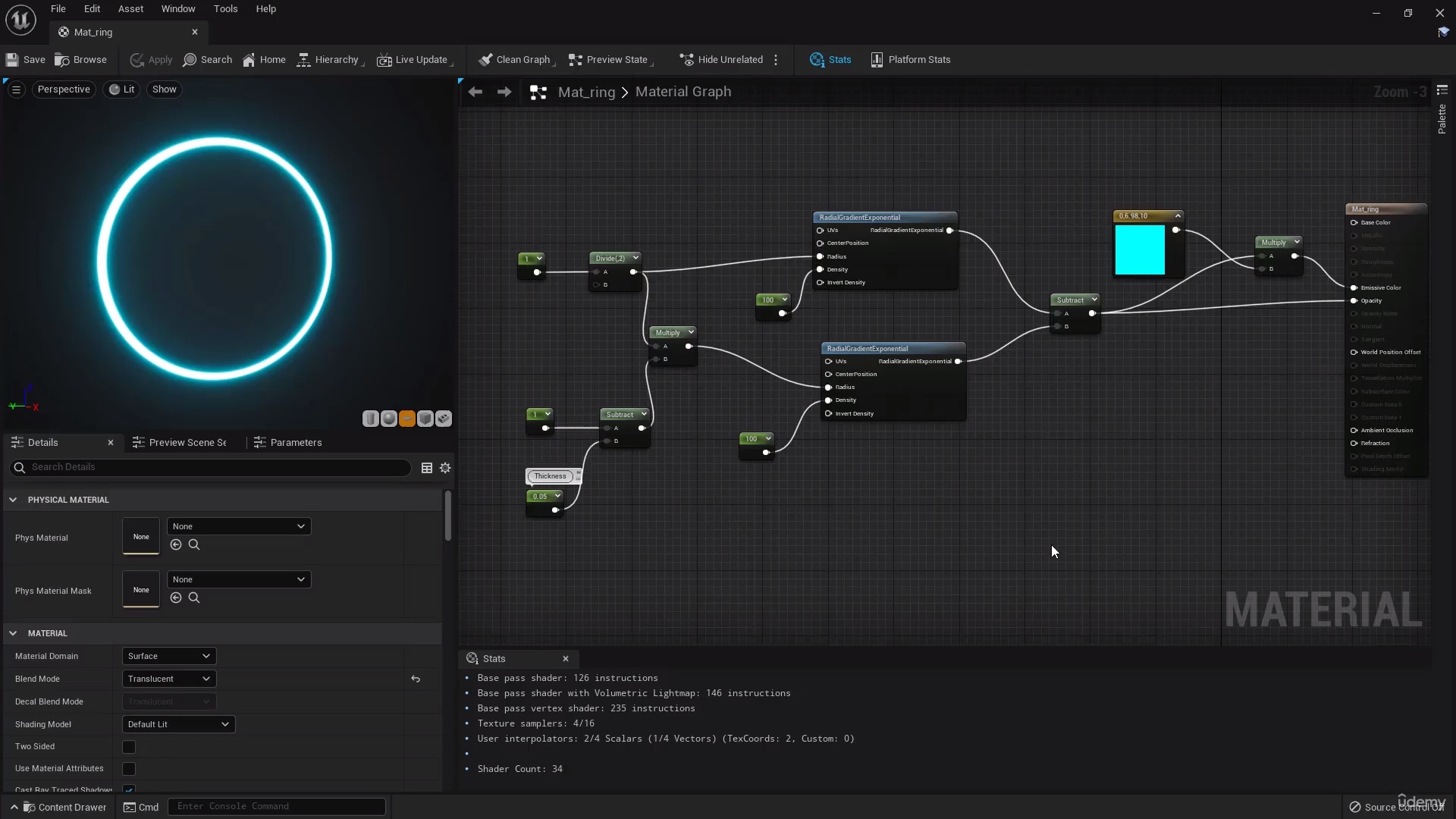This screenshot has width=1456, height=819.
Task: Click the Thickness parameter node
Action: pos(551,476)
